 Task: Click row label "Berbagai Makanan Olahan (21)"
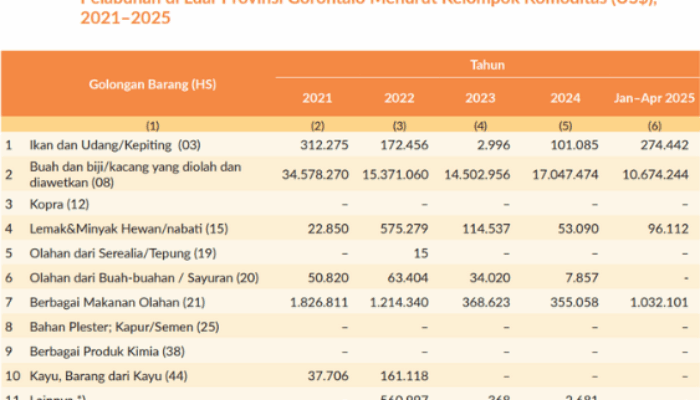[x=117, y=303]
